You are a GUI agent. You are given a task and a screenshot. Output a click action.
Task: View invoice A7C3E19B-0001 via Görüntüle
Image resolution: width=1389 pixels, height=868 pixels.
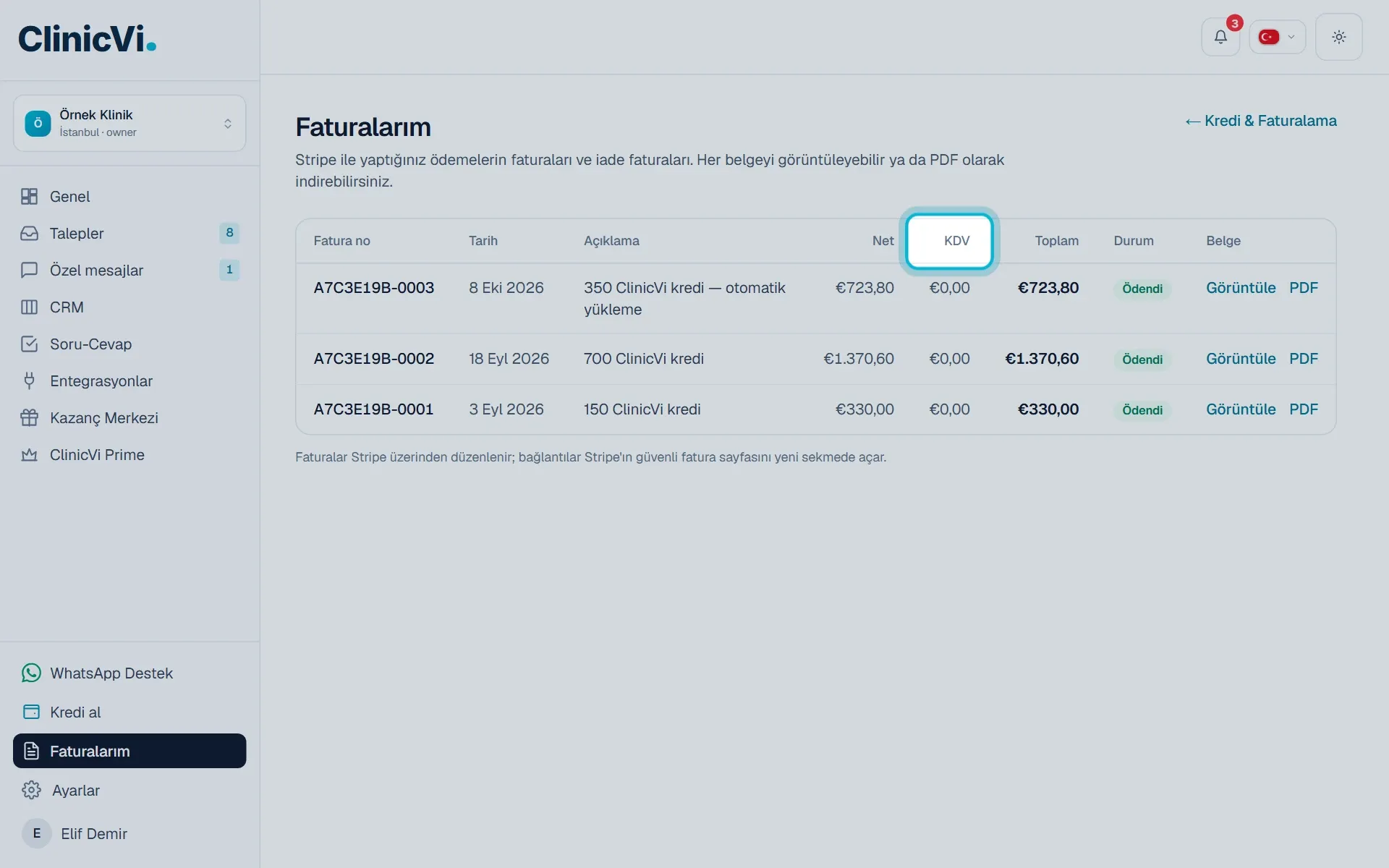click(1241, 409)
